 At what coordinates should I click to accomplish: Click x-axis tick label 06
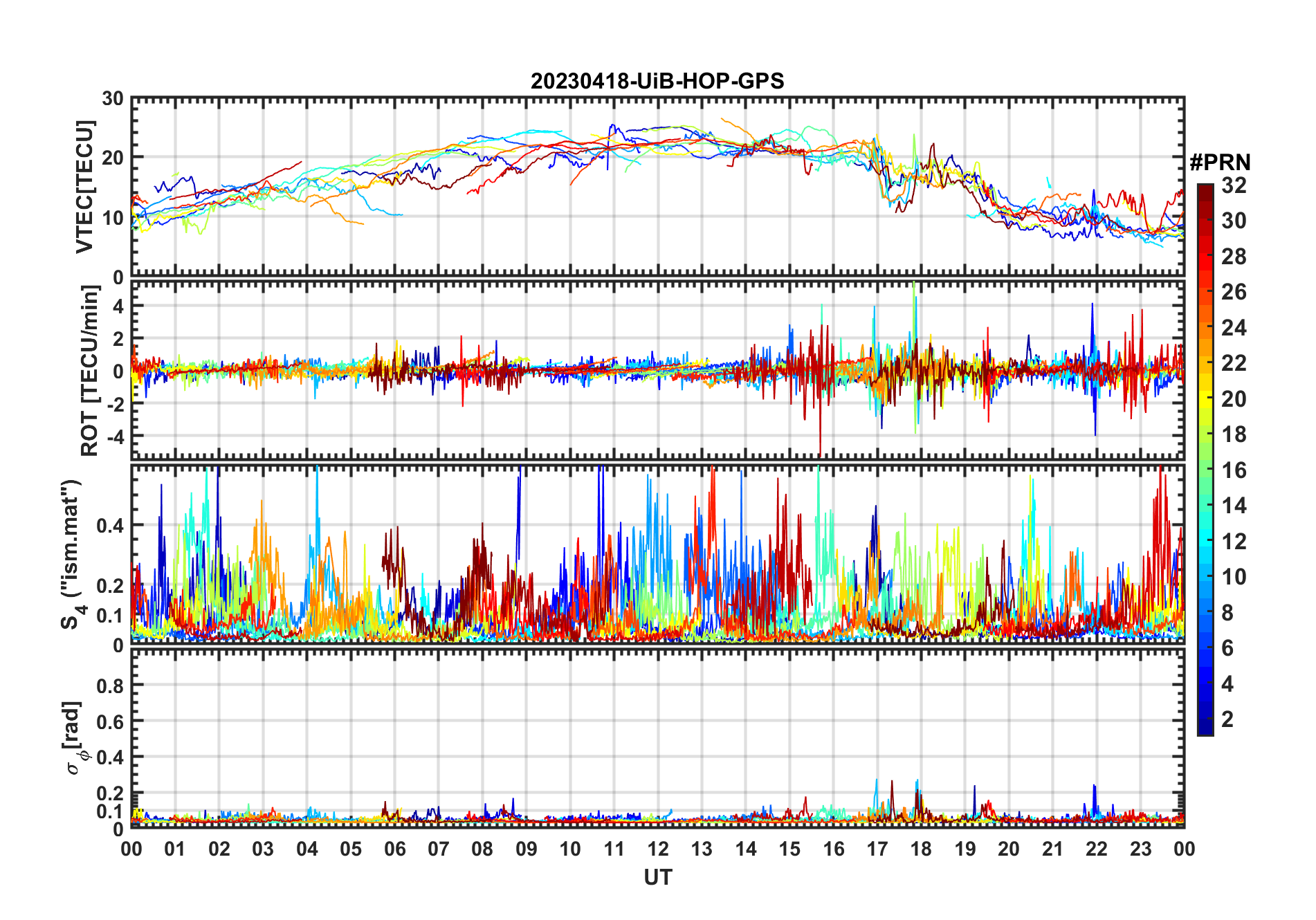coord(395,849)
